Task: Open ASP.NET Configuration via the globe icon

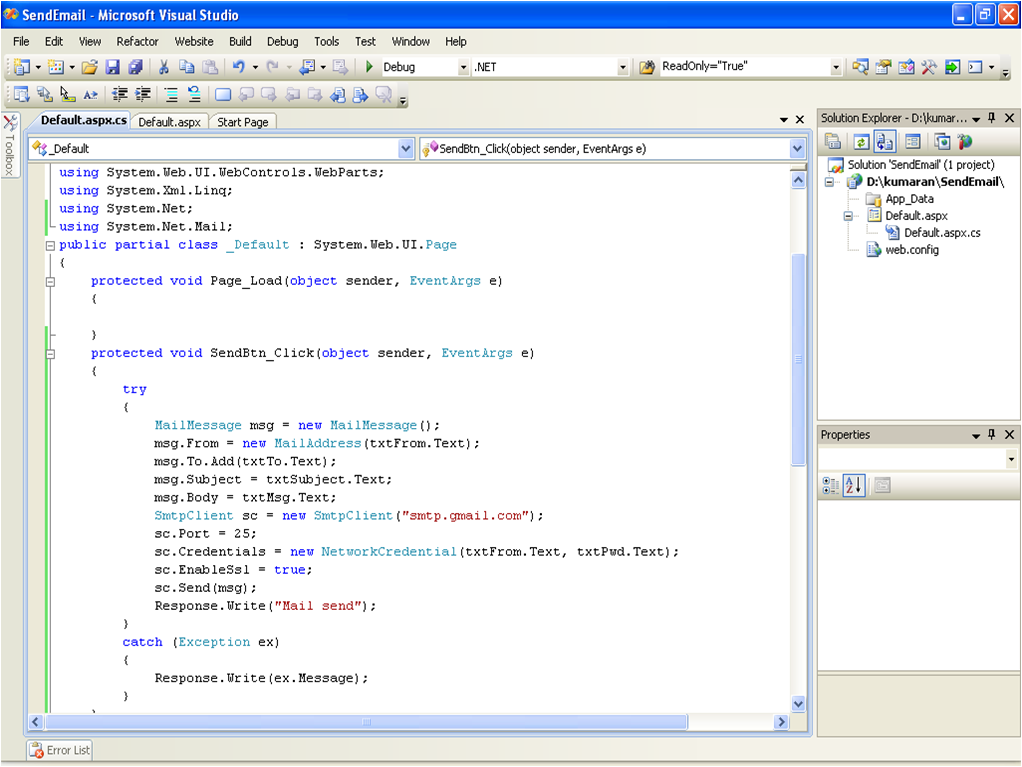Action: 966,140
